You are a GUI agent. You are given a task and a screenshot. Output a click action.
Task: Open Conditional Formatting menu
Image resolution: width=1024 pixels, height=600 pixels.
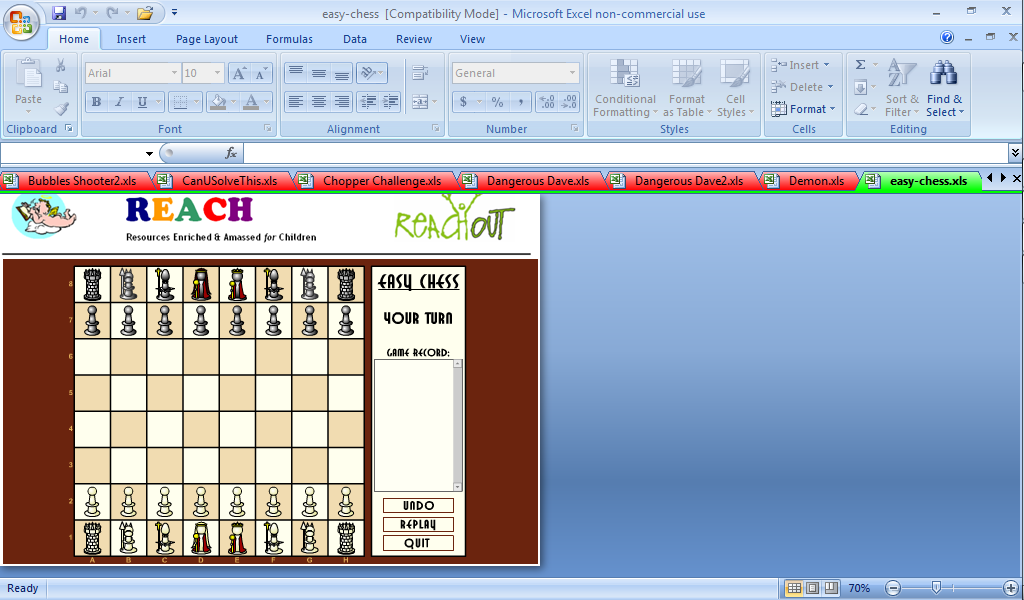(625, 88)
